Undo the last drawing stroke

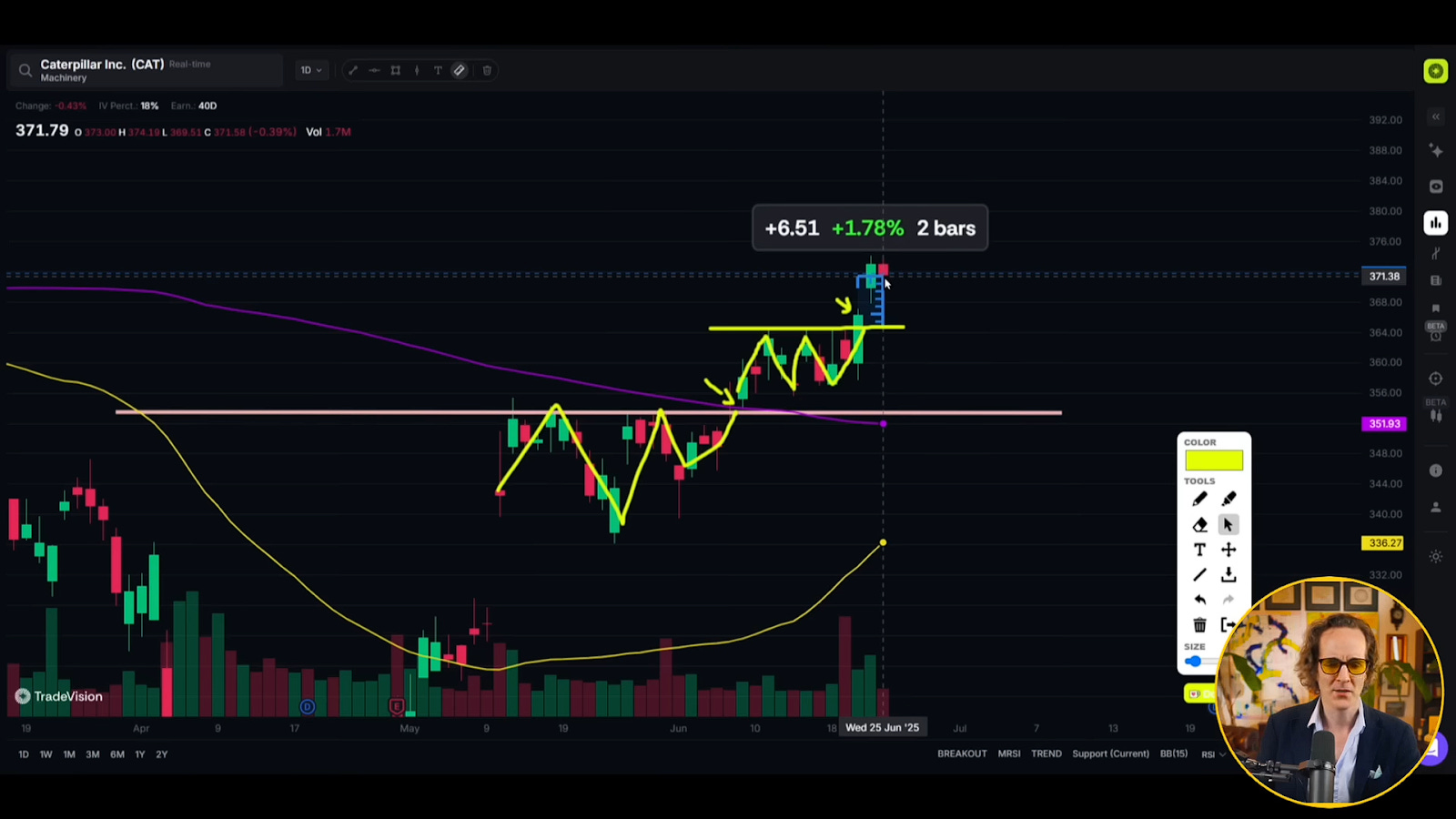(1199, 600)
